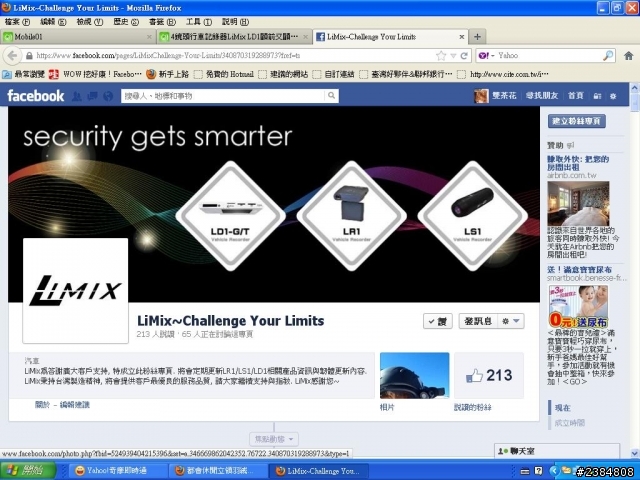640x480 pixels.
Task: Close the LiMix-Challenge Your Limits tab
Action: click(462, 37)
